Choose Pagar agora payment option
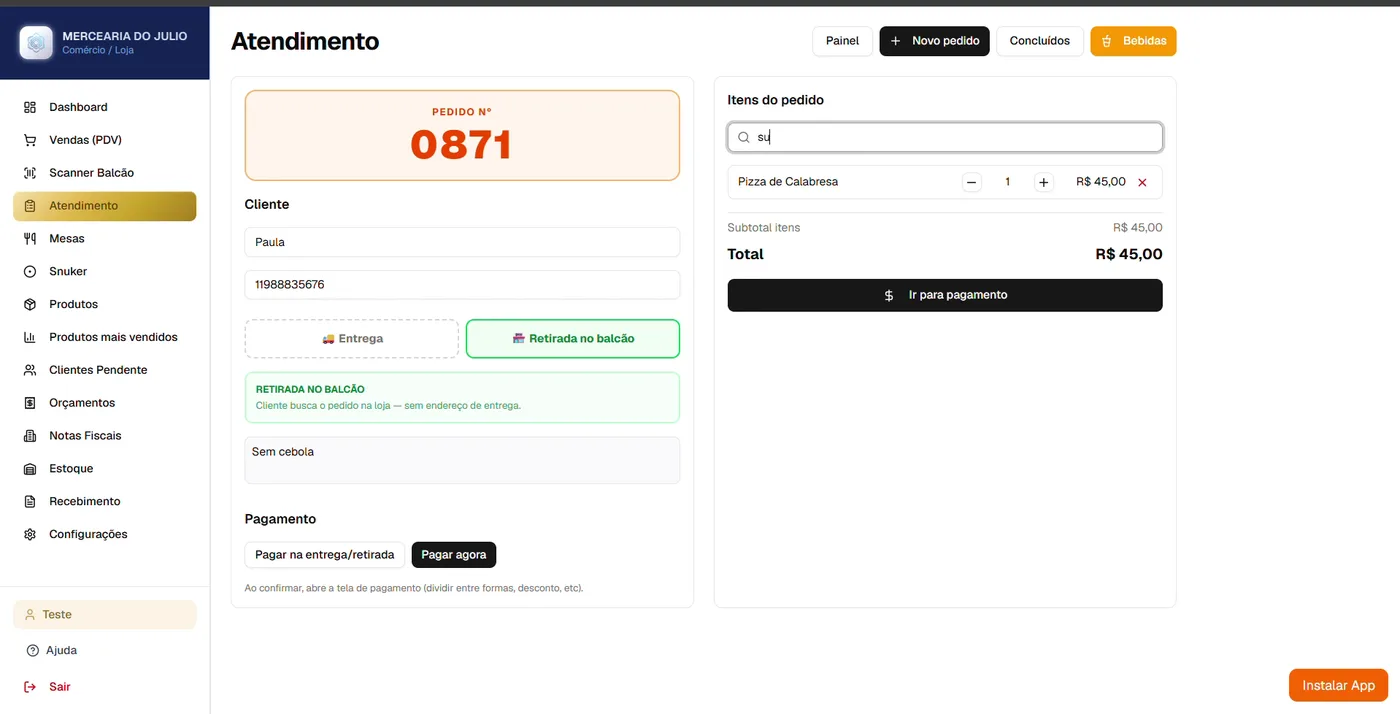 (454, 555)
